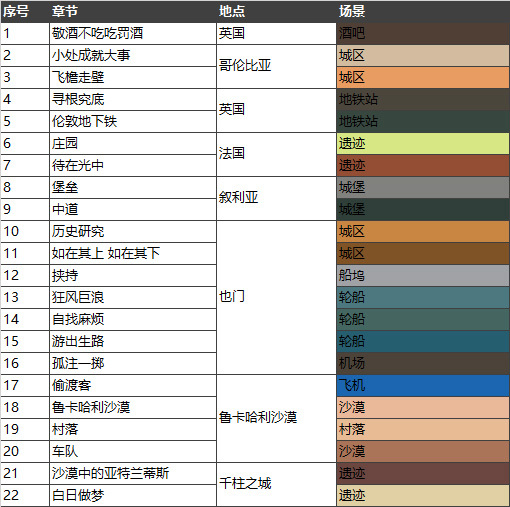The width and height of the screenshot is (510, 507).
Task: Click the cream 遗迹 scene cell in row 22
Action: (x=423, y=495)
